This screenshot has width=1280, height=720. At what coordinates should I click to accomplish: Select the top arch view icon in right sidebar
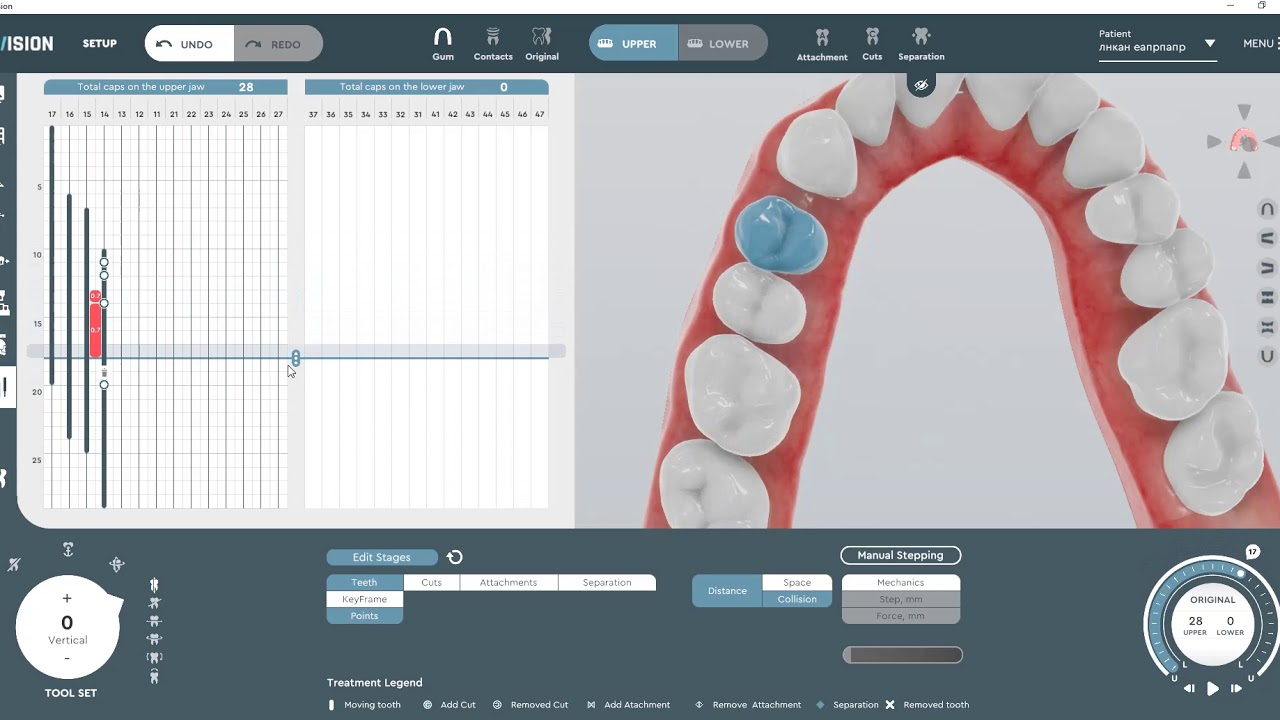click(x=1267, y=210)
